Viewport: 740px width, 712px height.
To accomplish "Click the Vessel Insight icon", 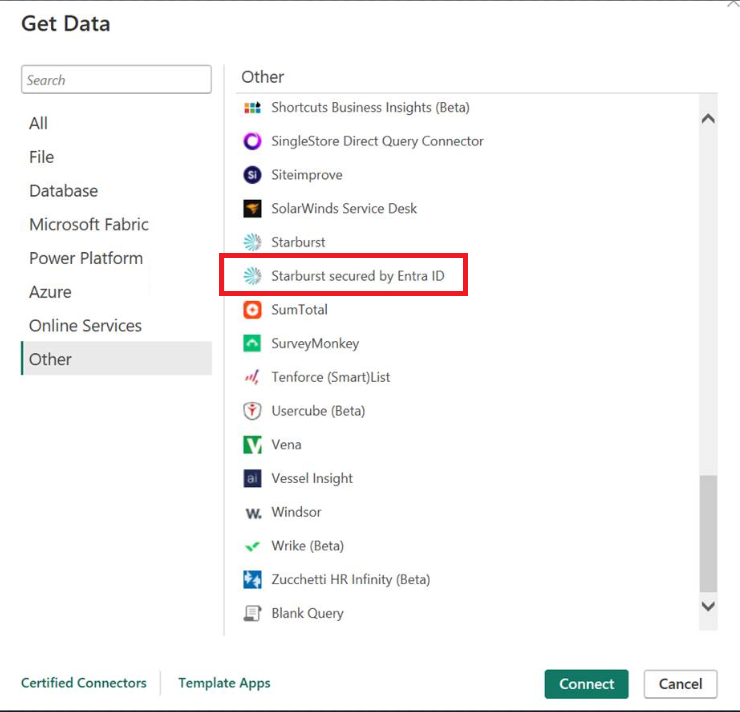I will point(252,478).
